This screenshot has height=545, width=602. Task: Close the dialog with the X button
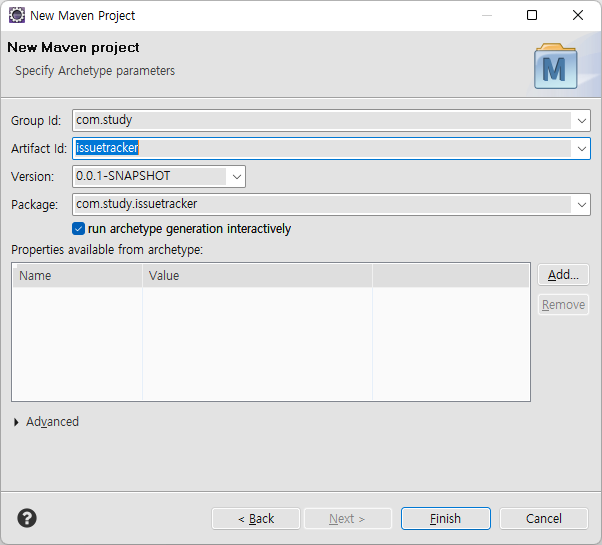pos(577,15)
